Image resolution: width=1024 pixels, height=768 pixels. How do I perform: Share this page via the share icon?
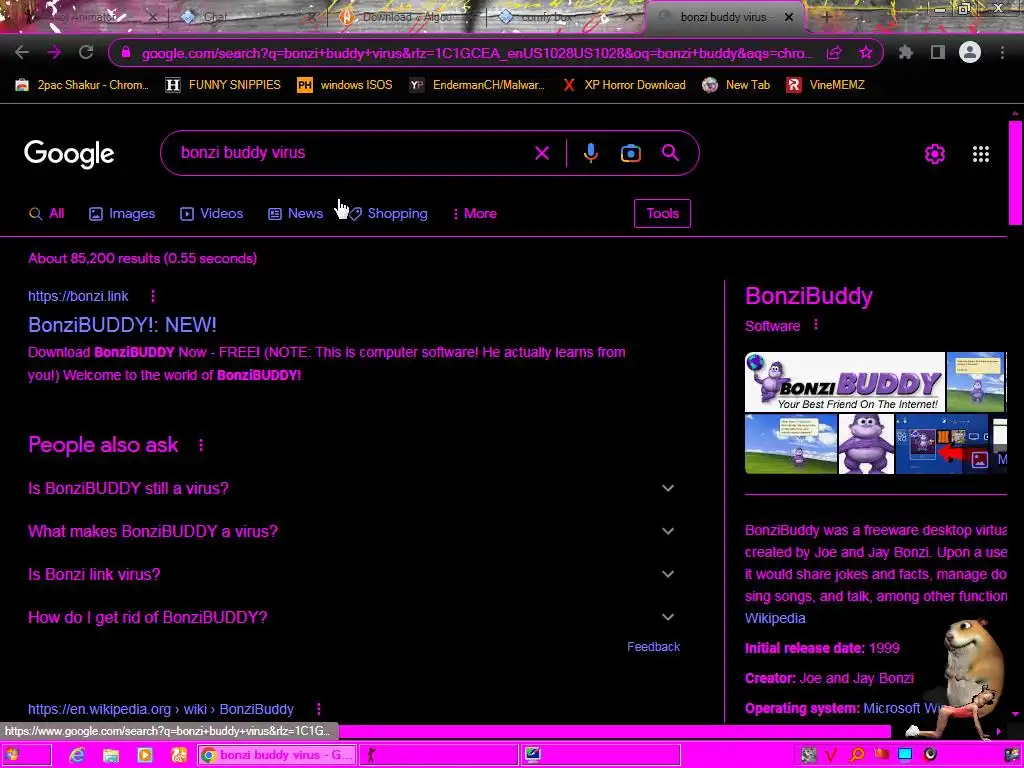[x=834, y=53]
